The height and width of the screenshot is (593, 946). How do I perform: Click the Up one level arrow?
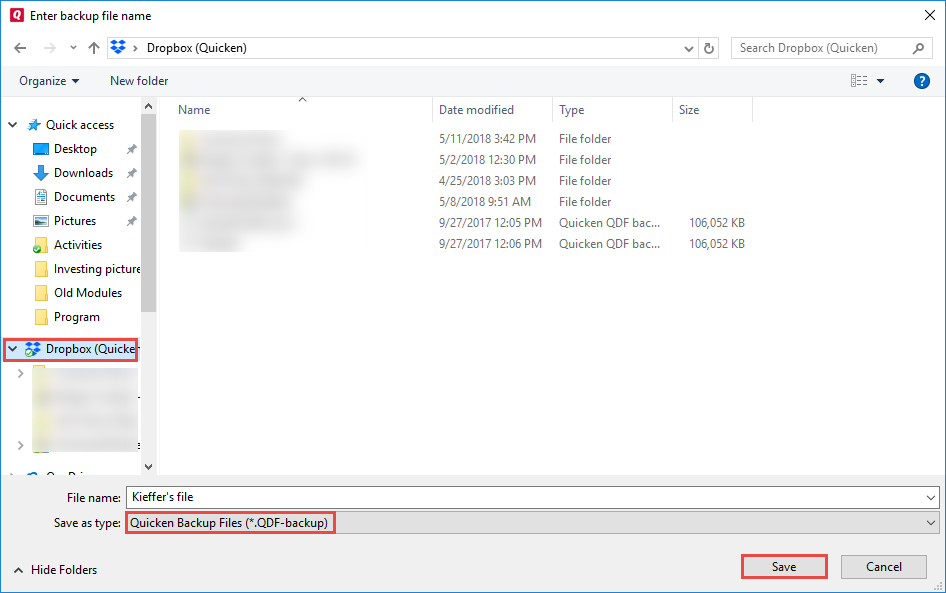pos(94,48)
